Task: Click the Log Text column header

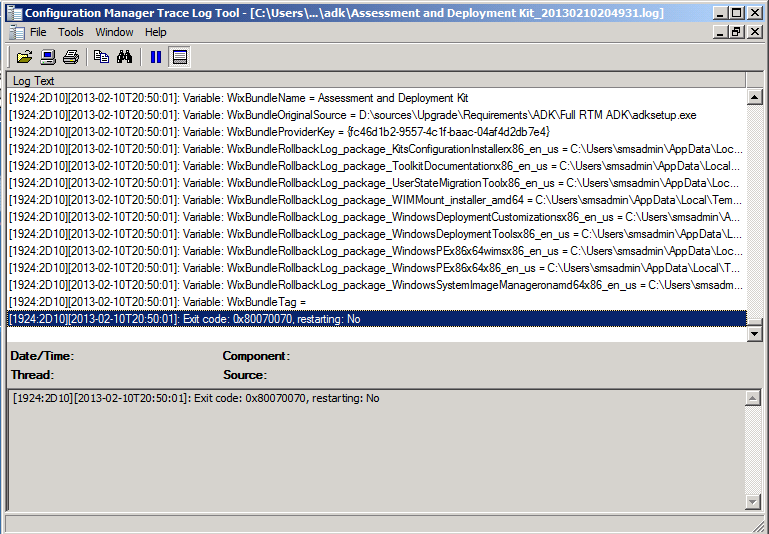Action: click(376, 80)
